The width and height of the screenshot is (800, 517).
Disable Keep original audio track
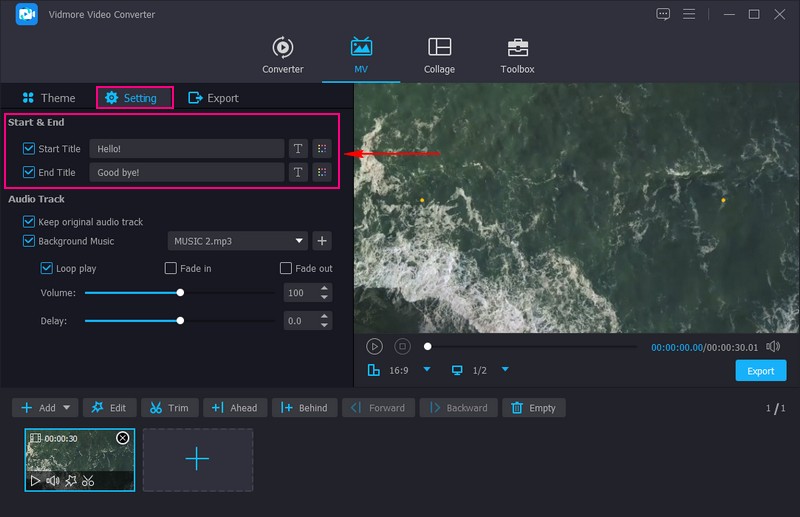[28, 222]
